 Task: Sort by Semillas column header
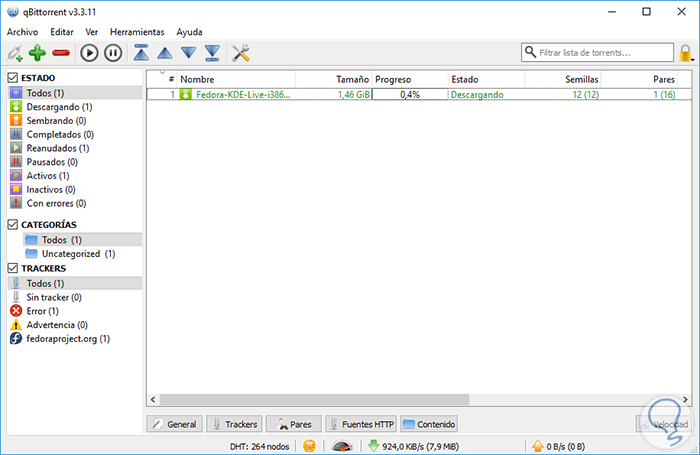563,79
